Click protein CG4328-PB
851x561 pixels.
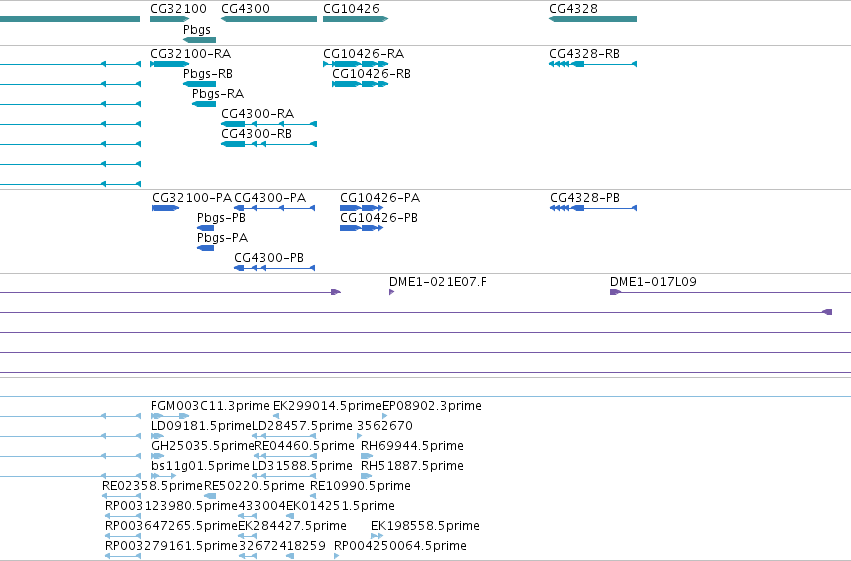pos(593,208)
